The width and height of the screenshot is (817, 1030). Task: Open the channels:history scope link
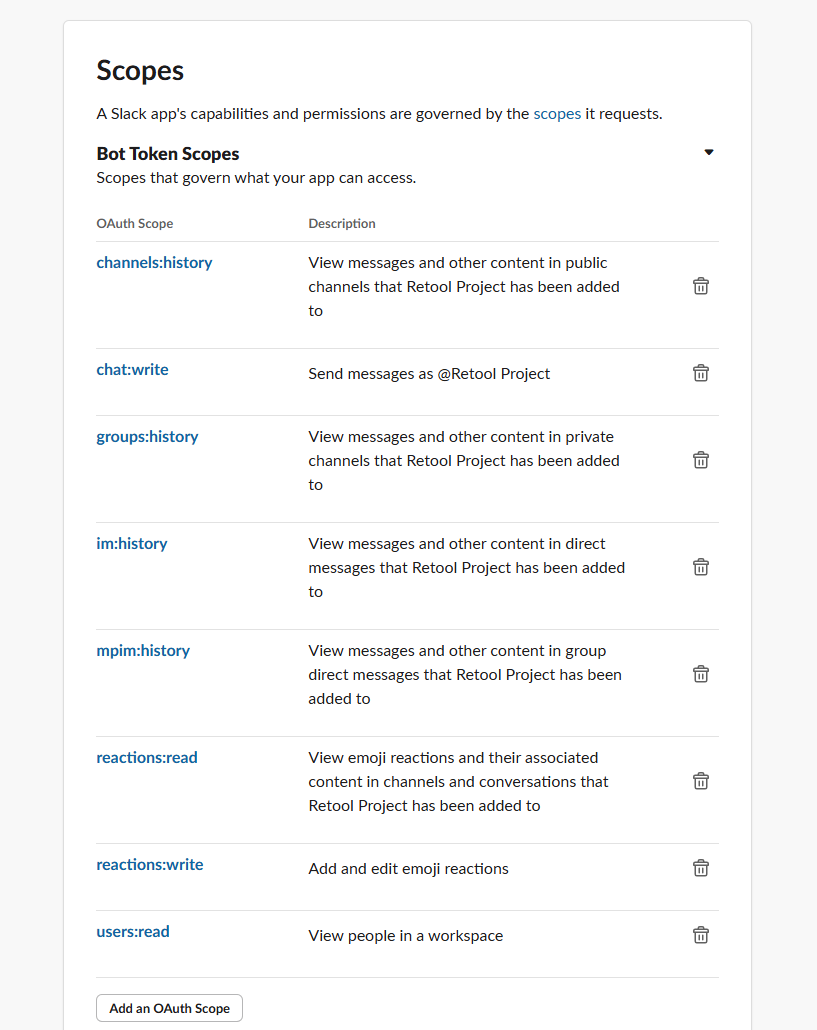pos(154,263)
